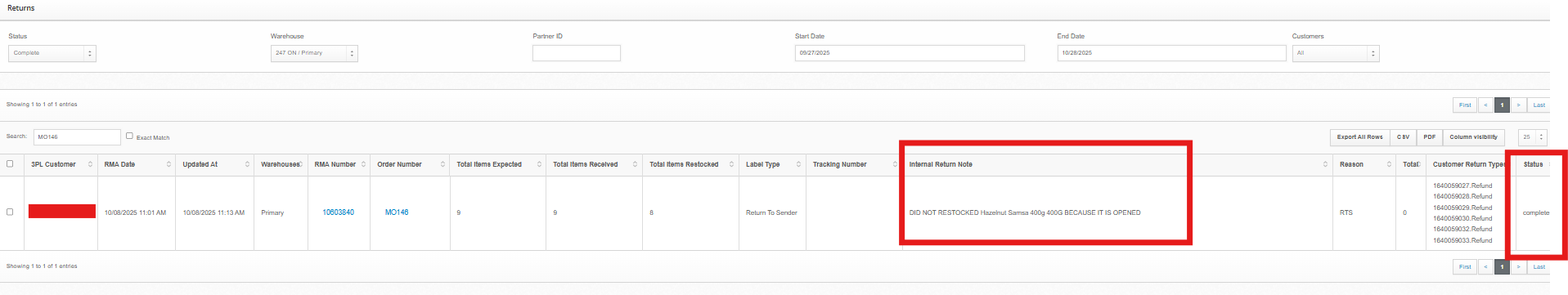The image size is (1568, 295).
Task: Sort by the Order Number column
Action: coord(411,164)
